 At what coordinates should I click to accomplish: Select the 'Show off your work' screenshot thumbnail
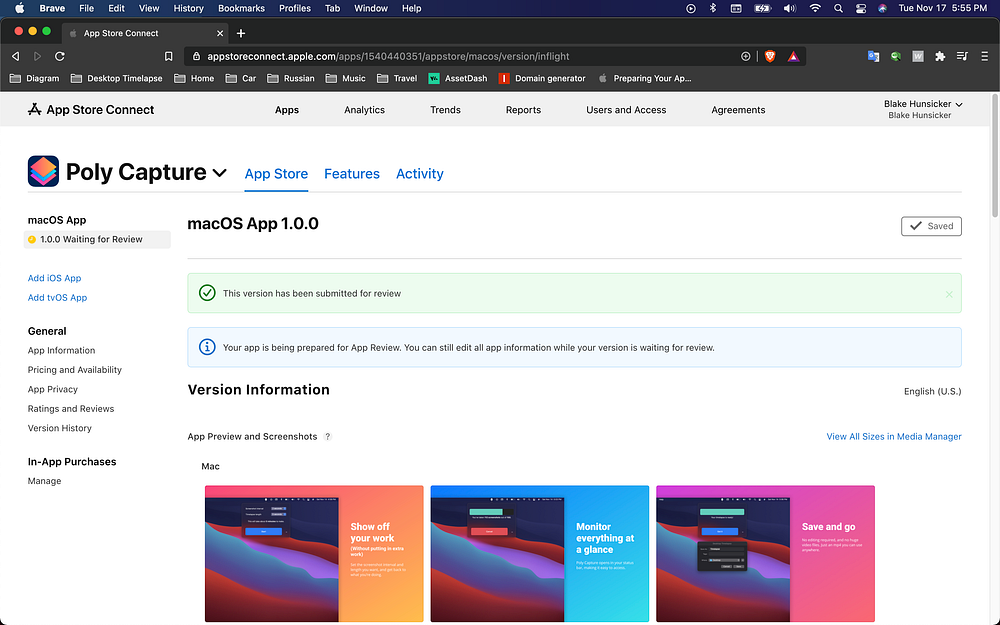click(314, 553)
